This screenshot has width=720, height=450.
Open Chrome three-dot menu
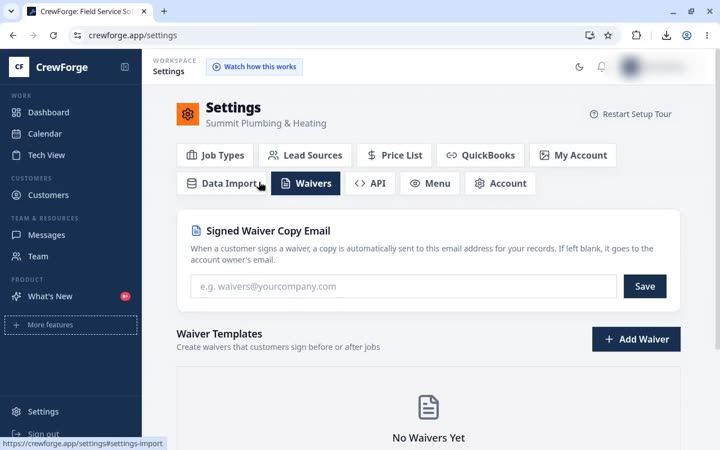click(707, 35)
